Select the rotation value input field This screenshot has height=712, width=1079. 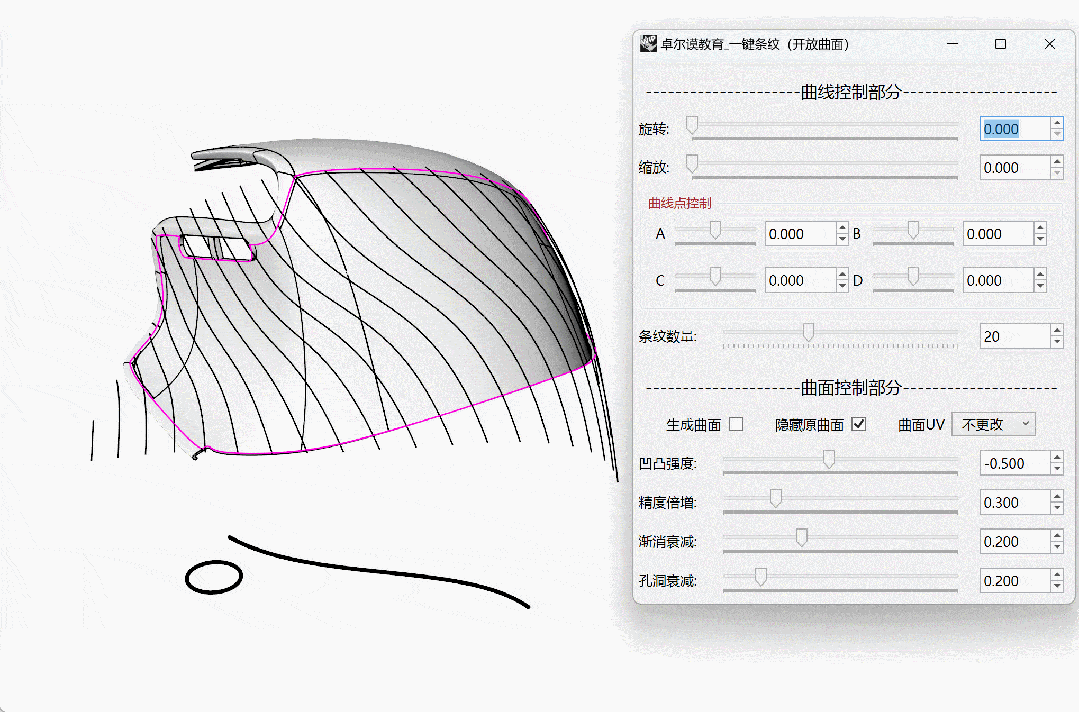(x=1015, y=129)
